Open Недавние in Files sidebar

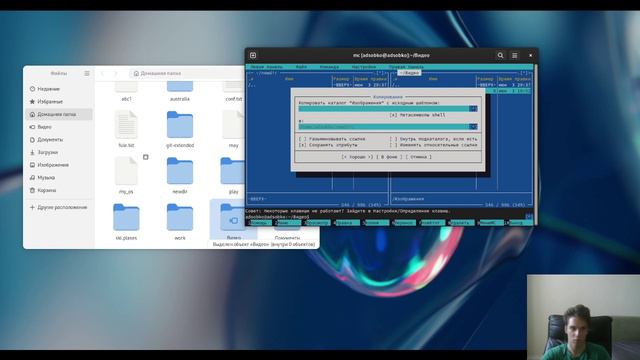click(x=60, y=89)
